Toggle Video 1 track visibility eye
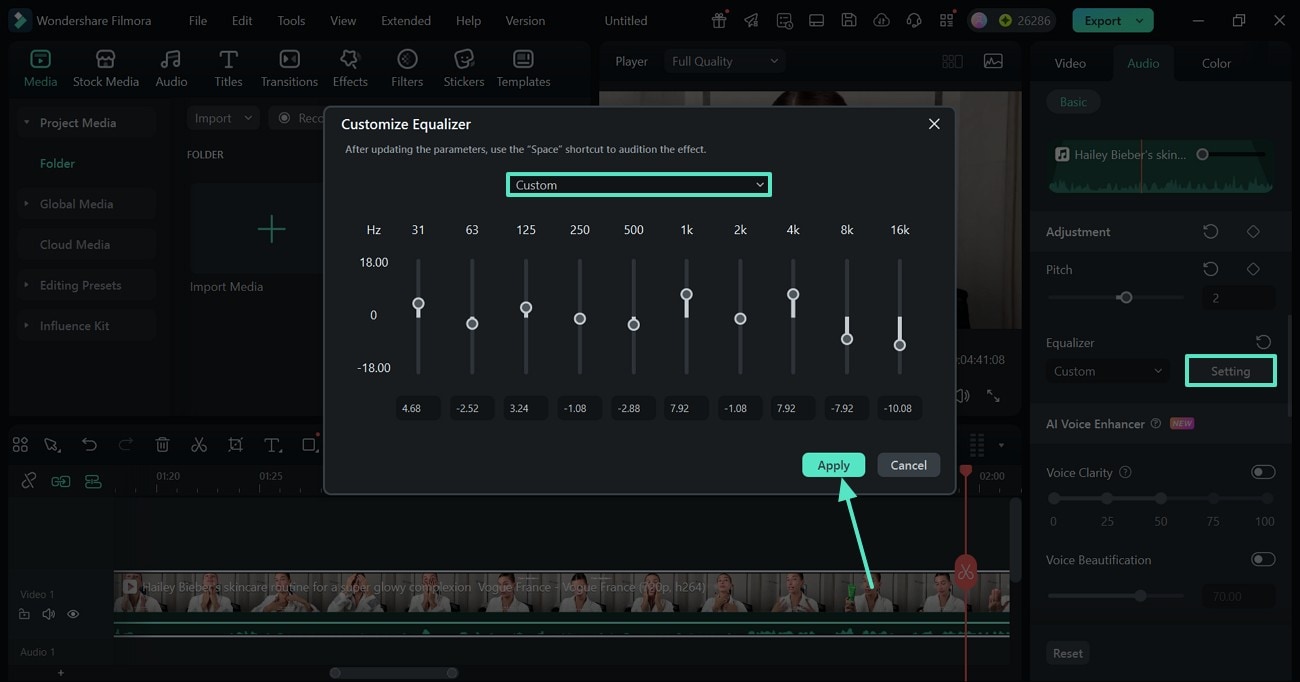This screenshot has height=682, width=1300. 73,614
